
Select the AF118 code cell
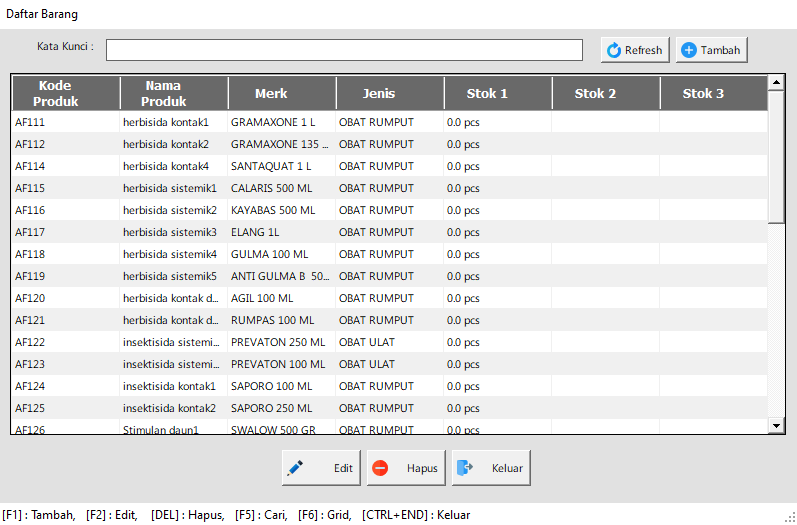click(x=66, y=254)
